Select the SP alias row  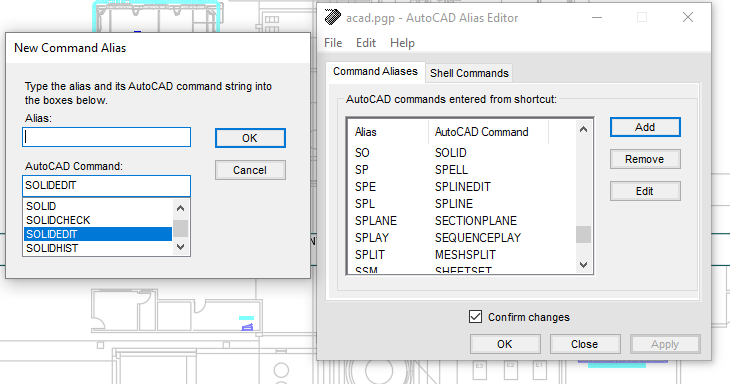tap(462, 169)
